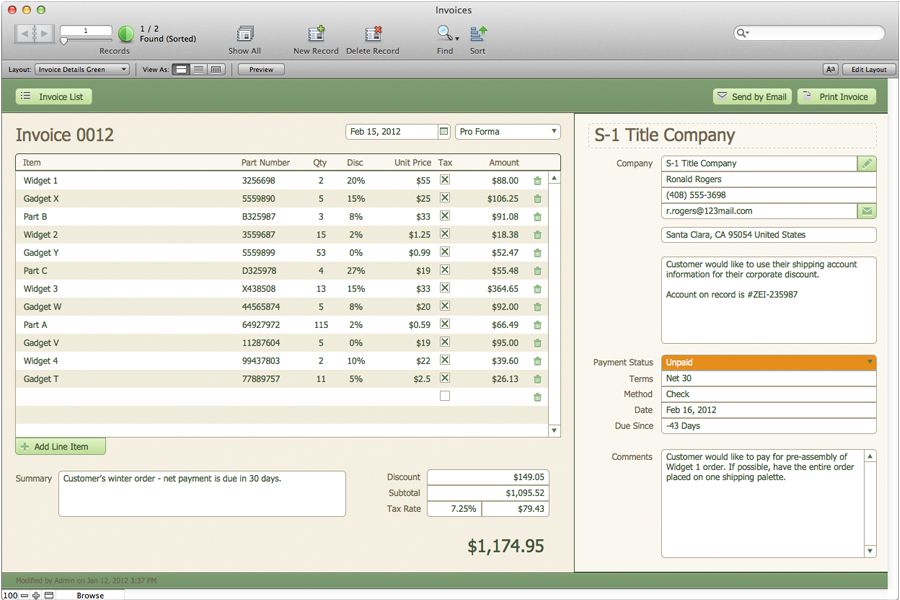Click the New Record icon
900x600 pixels.
click(316, 35)
